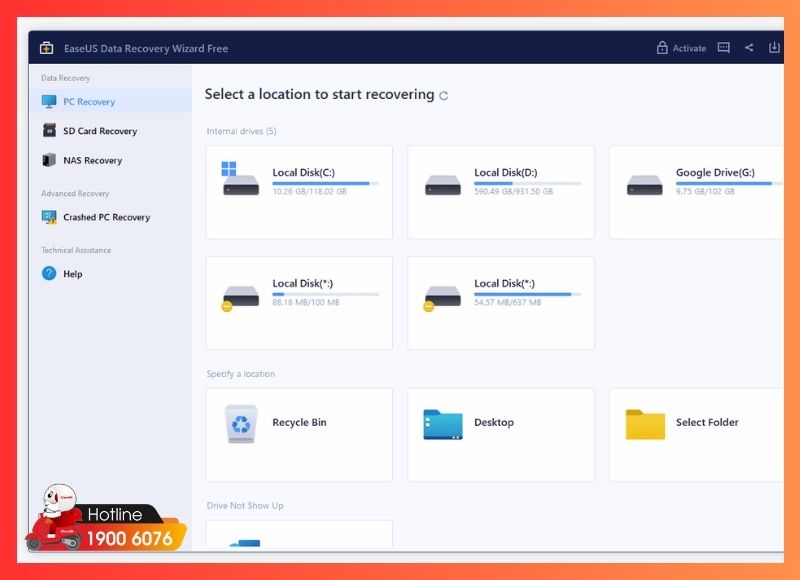
Task: Click the "590.49 GB/931.50 GB" text
Action: pyautogui.click(x=514, y=191)
